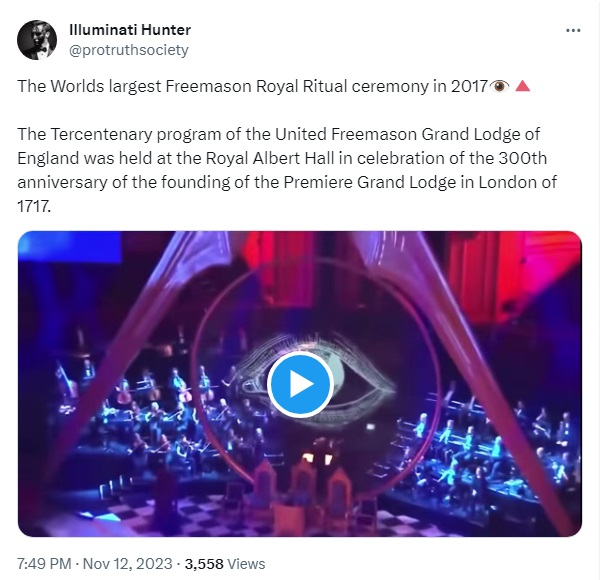Open the 7:49 PM timestamp link

click(x=44, y=564)
